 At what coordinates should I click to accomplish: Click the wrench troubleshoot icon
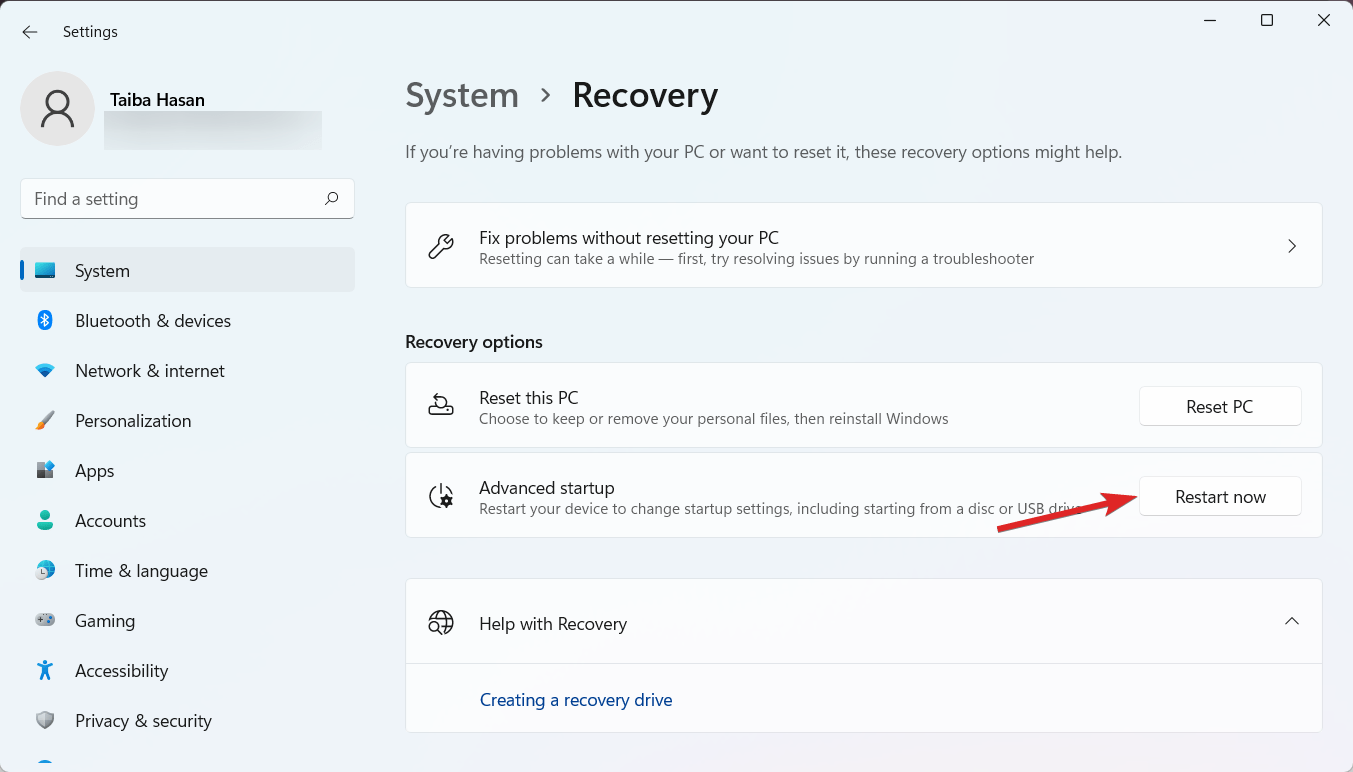(x=441, y=246)
